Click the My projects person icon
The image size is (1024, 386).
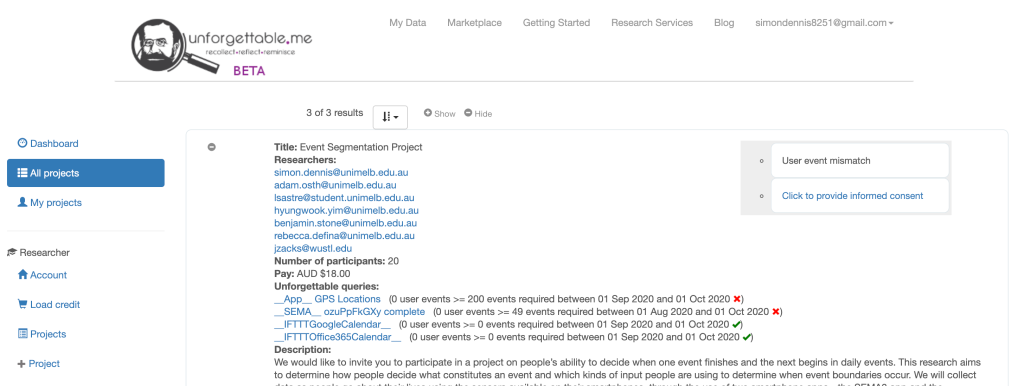pyautogui.click(x=22, y=202)
